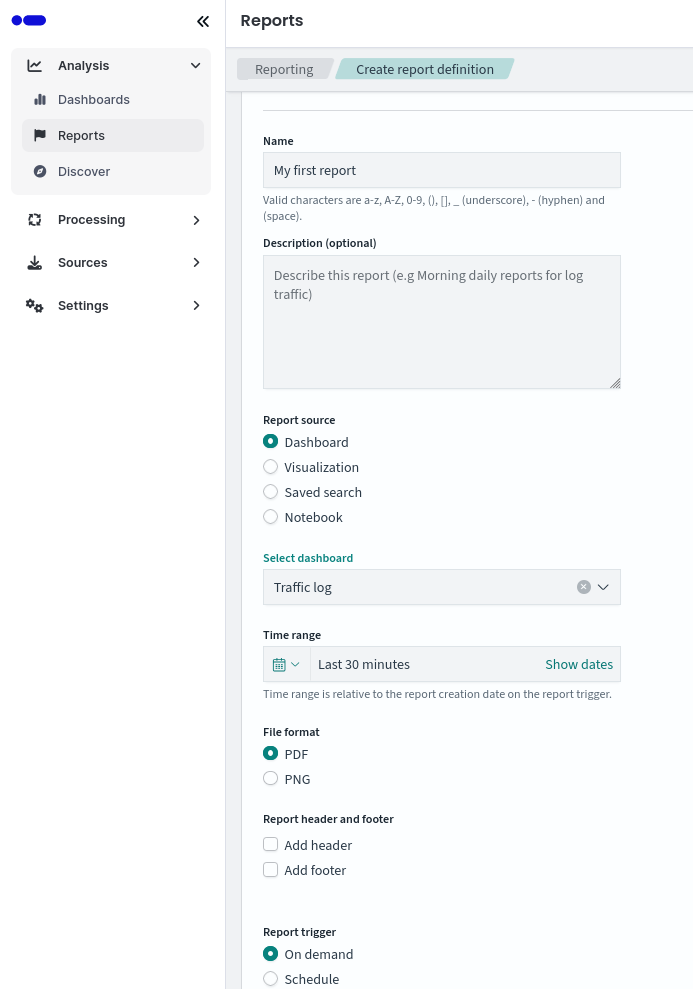Clear the selected Traffic log dashboard

[x=584, y=587]
